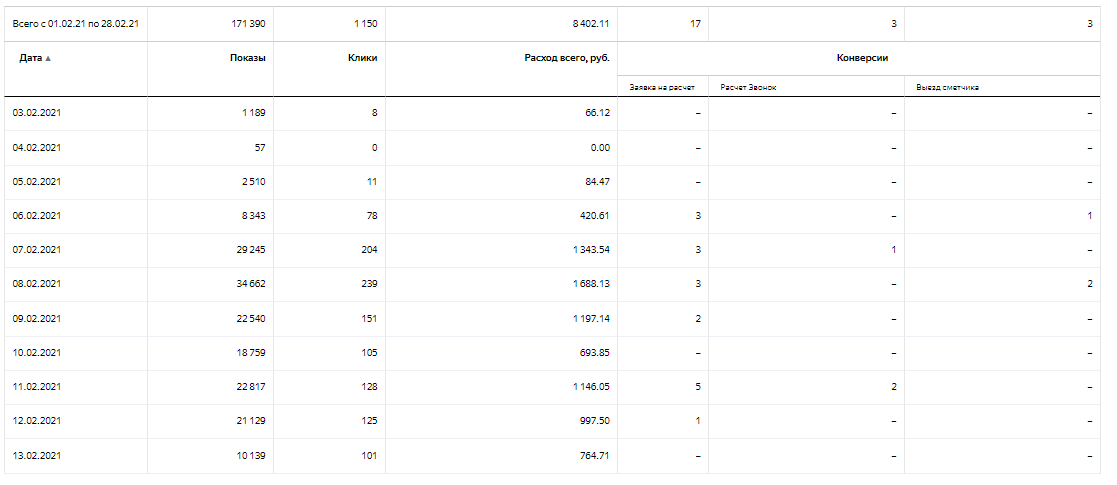
Task: Click clicks value 78
Action: [x=372, y=215]
